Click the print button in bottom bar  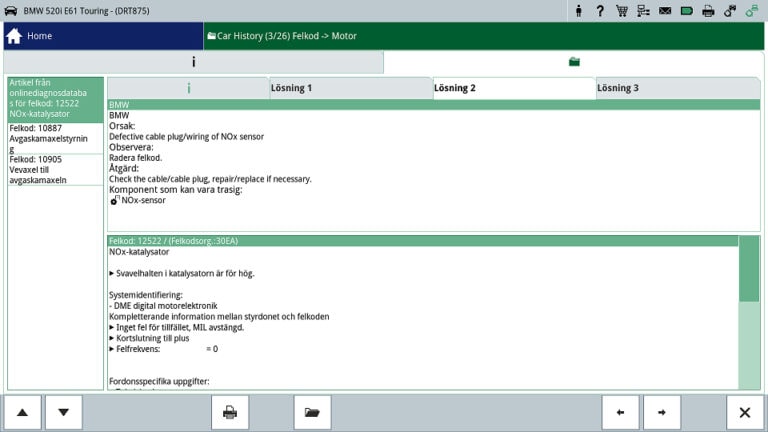click(x=230, y=412)
